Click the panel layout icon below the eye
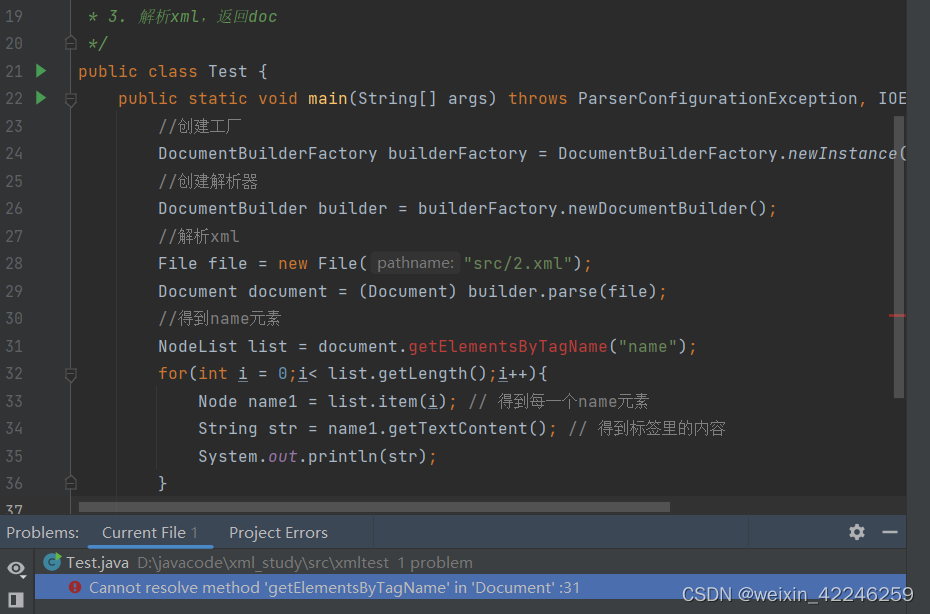Screen dimensions: 930x614 pos(16,600)
